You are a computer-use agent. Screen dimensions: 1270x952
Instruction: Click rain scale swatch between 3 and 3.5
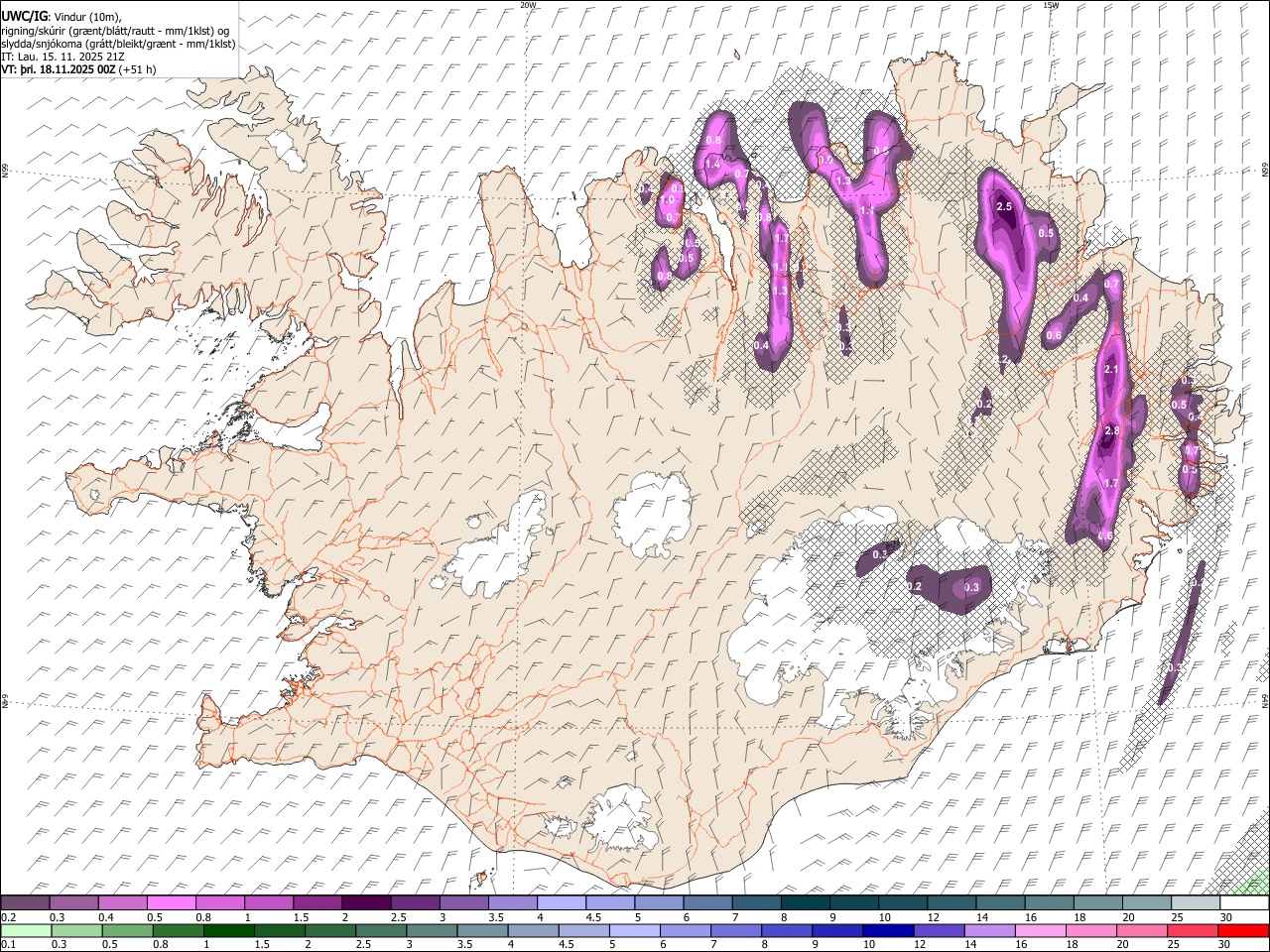431,930
